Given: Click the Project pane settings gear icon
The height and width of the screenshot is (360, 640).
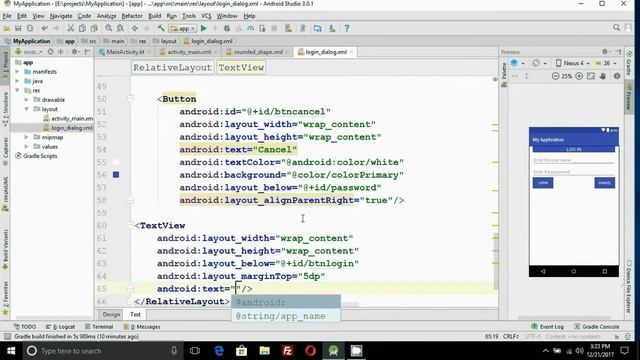Looking at the screenshot, I should pos(75,52).
